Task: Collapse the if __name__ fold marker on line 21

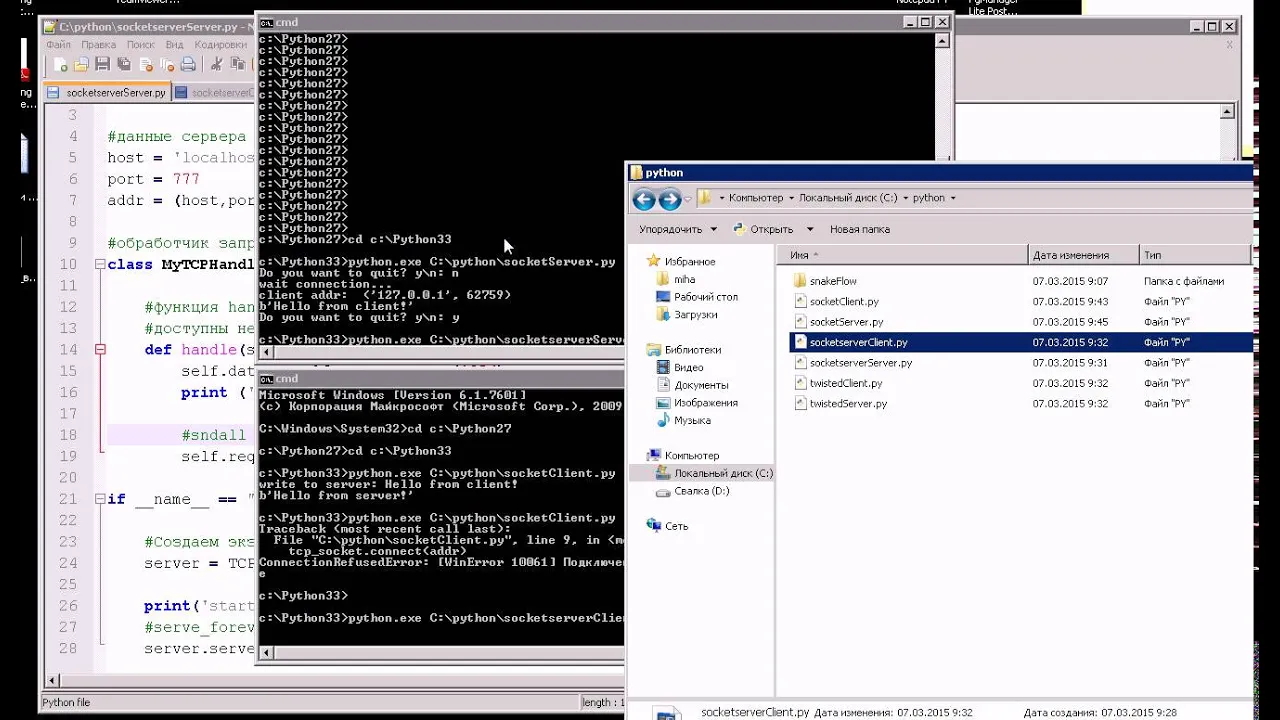Action: [x=100, y=499]
